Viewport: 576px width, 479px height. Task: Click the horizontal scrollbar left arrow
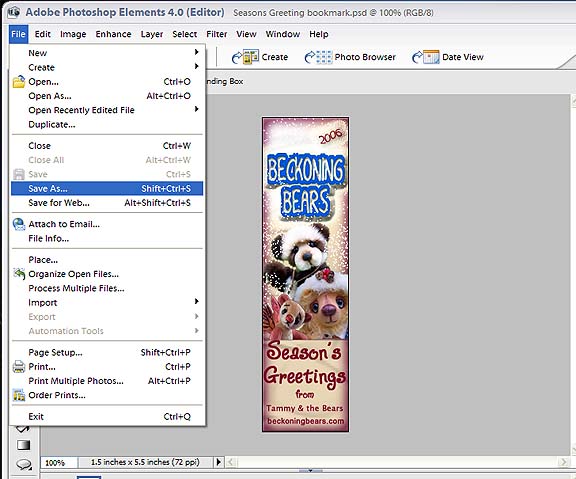click(231, 462)
